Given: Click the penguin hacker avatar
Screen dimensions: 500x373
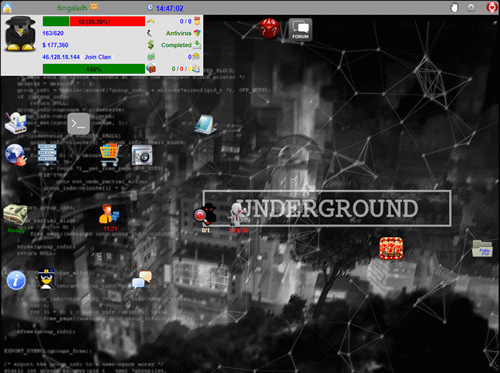Looking at the screenshot, I should [x=20, y=34].
